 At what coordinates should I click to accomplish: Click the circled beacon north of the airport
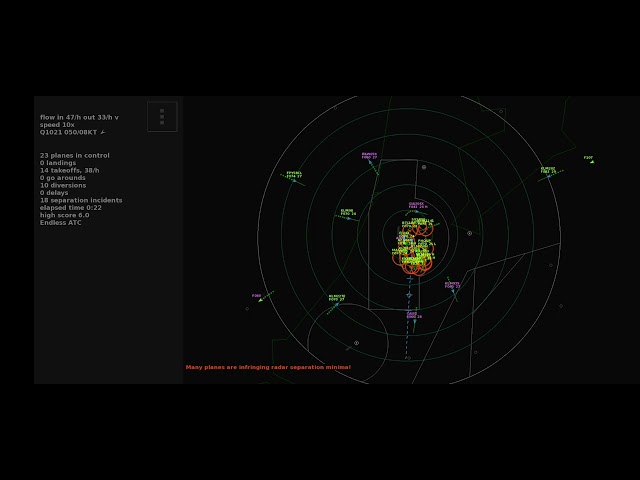(424, 167)
